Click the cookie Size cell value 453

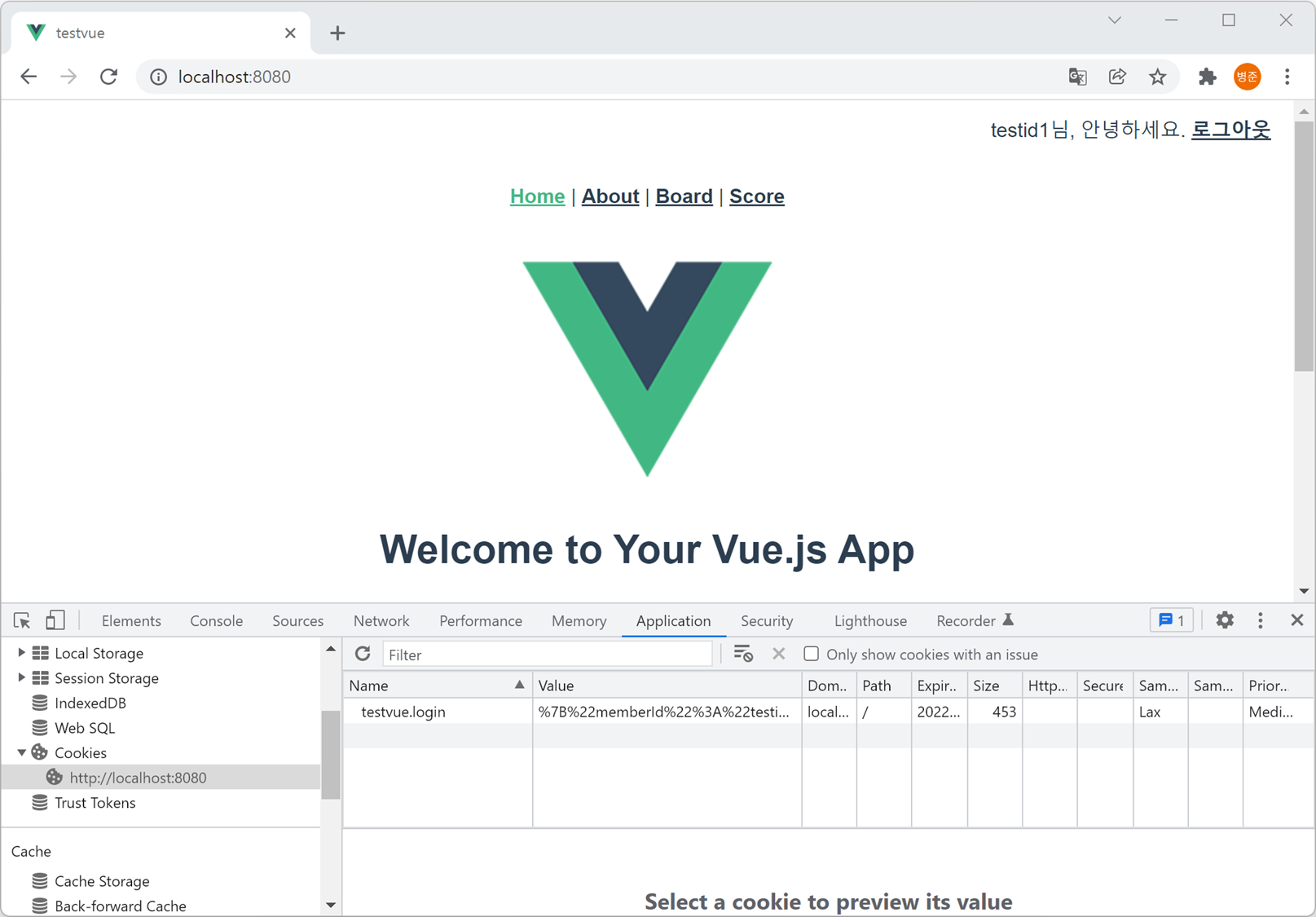pyautogui.click(x=994, y=712)
